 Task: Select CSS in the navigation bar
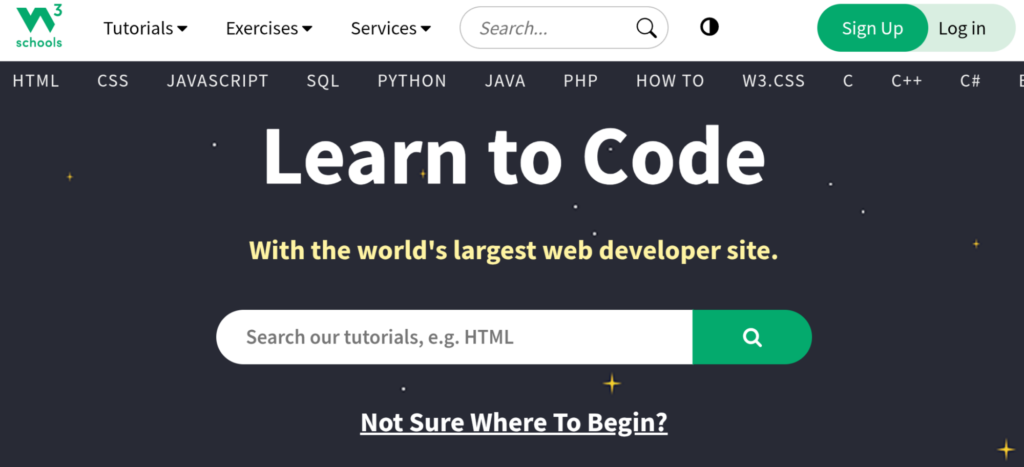click(113, 81)
